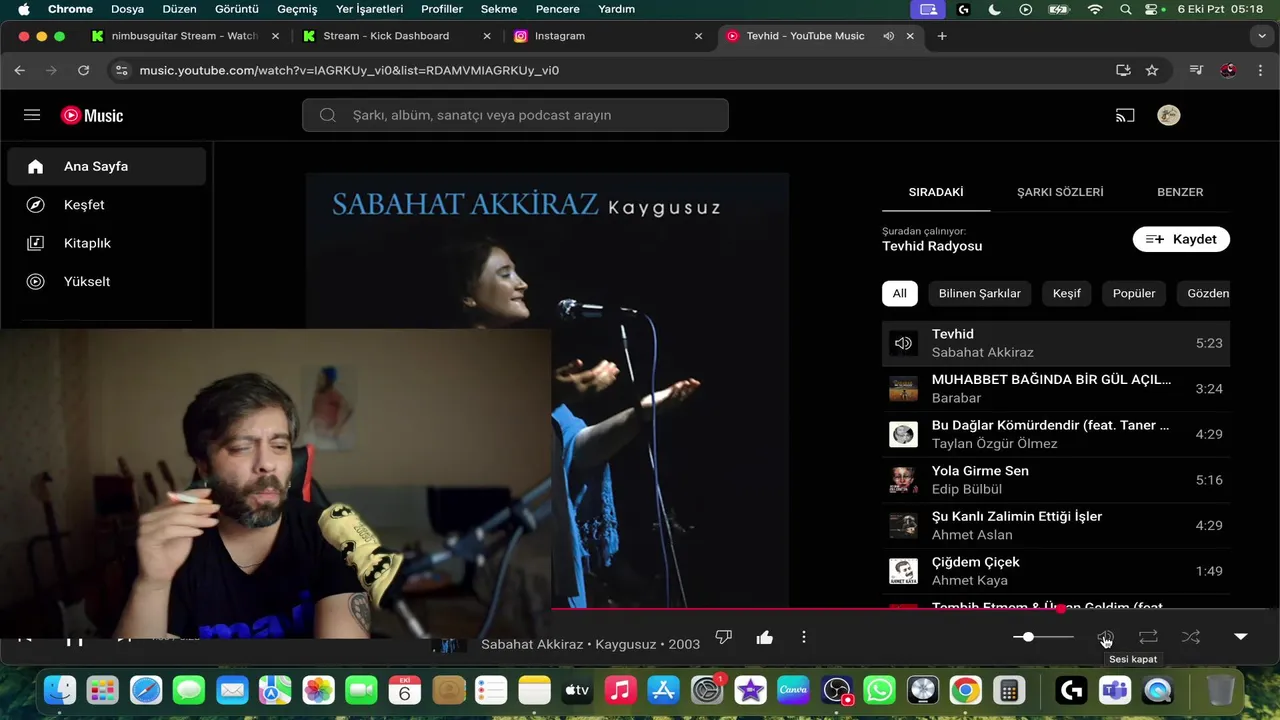Open the YouTube Music hamburger menu

coord(32,115)
